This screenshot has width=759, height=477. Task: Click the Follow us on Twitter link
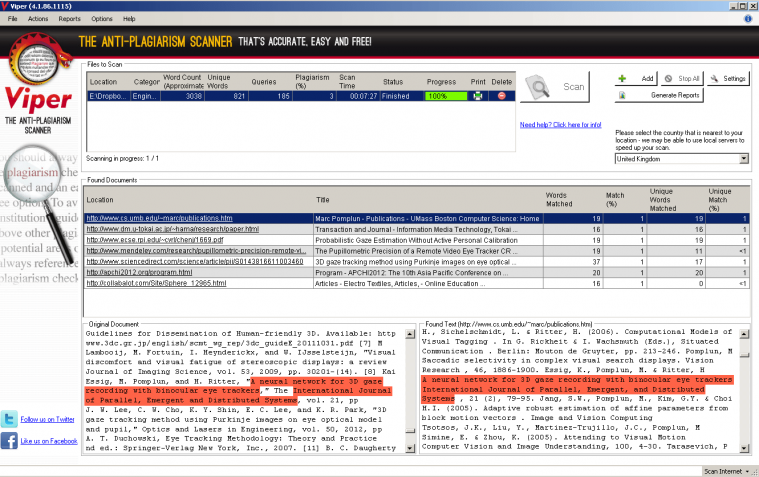click(47, 419)
